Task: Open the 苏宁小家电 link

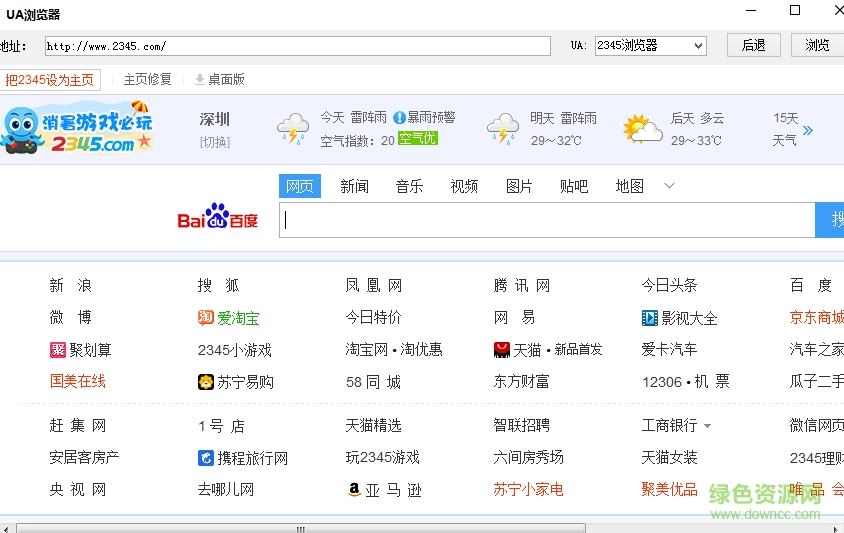Action: 528,489
